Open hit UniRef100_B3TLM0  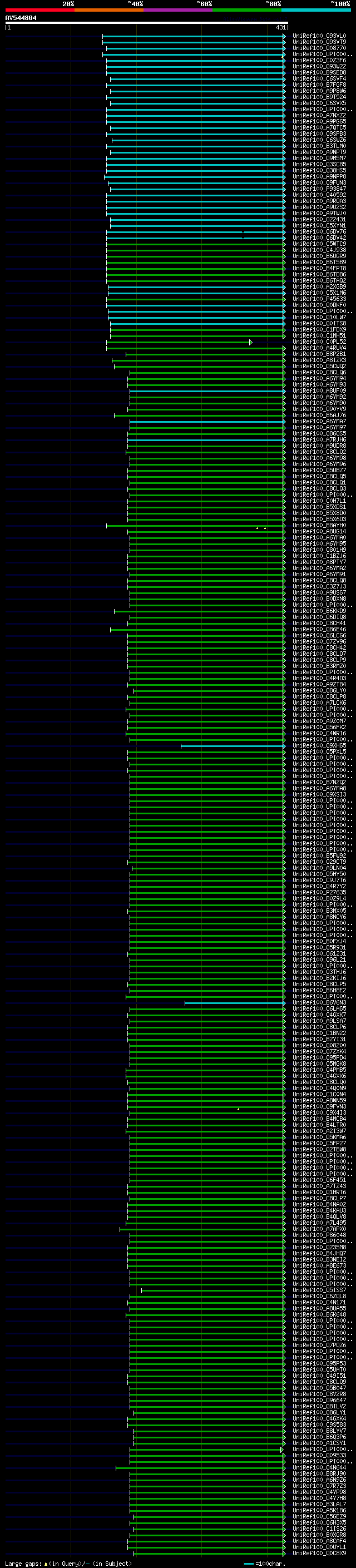point(319,146)
